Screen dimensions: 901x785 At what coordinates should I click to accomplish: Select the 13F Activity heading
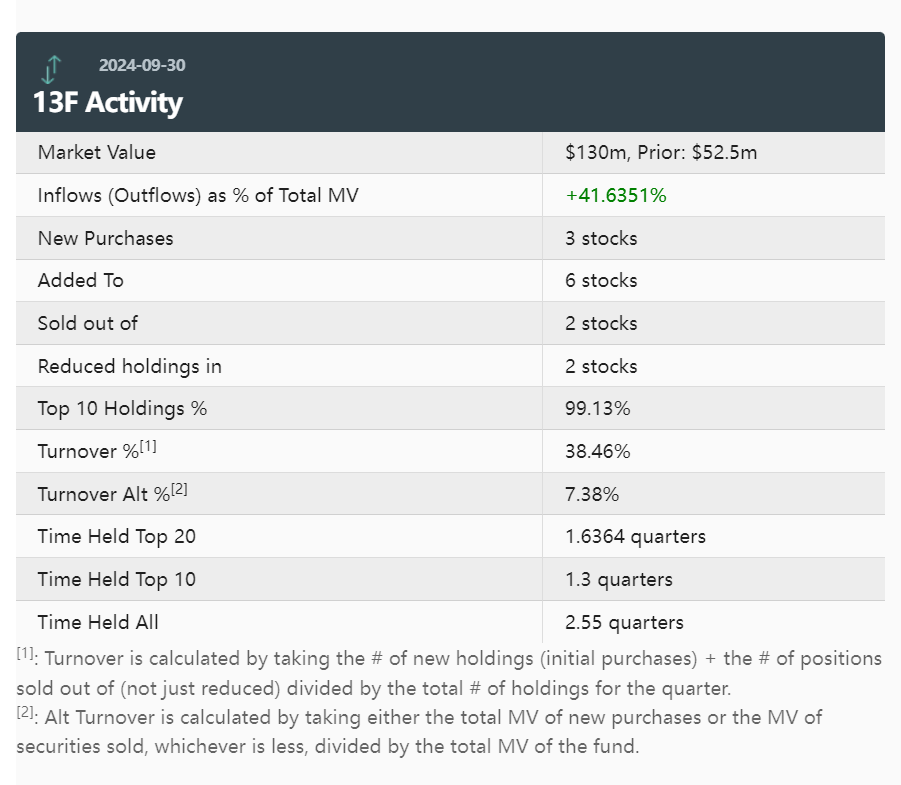[108, 102]
